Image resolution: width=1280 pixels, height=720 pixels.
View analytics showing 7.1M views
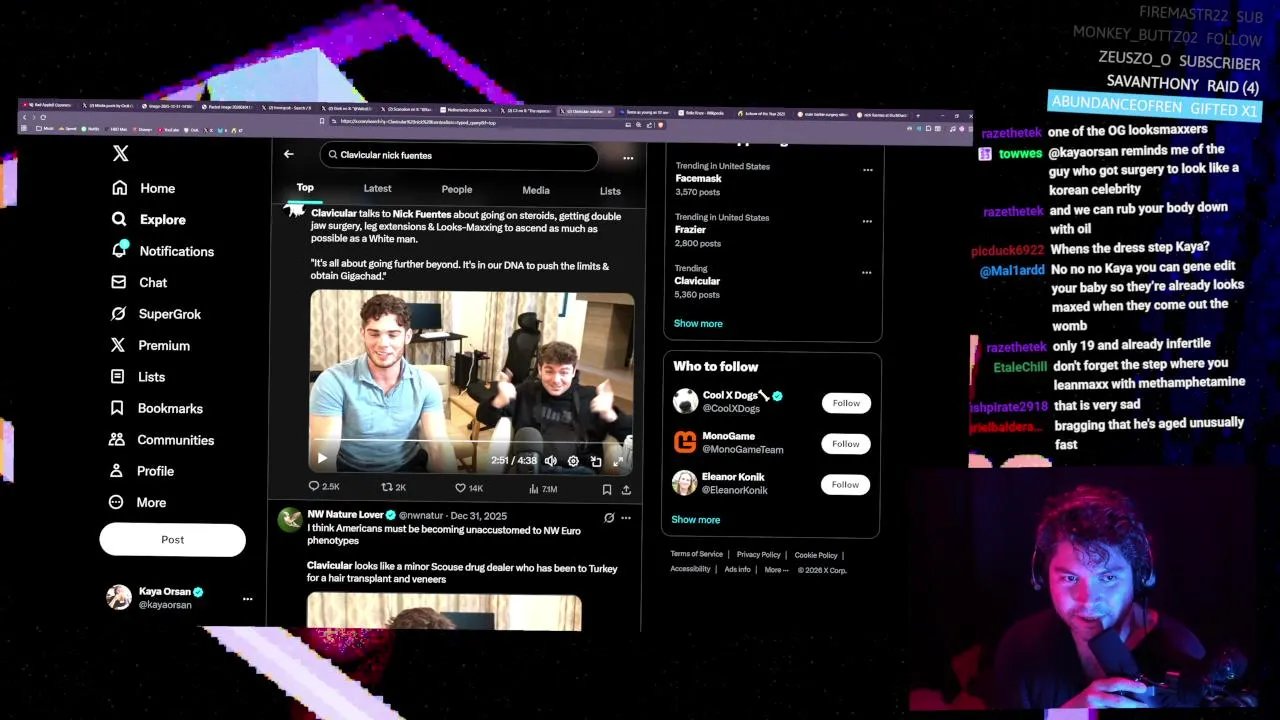click(542, 489)
